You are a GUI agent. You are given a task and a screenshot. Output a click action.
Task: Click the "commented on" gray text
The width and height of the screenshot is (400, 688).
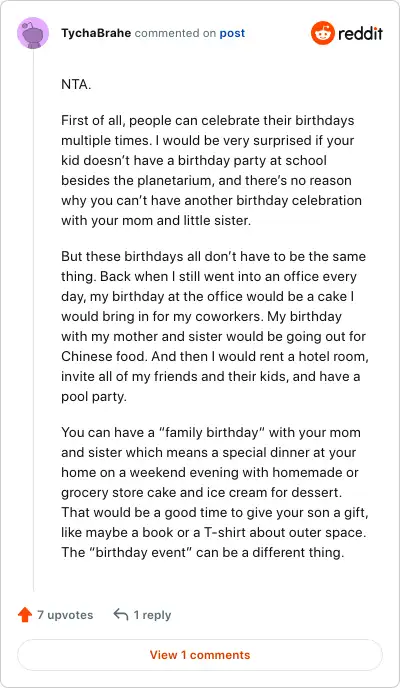pyautogui.click(x=175, y=33)
